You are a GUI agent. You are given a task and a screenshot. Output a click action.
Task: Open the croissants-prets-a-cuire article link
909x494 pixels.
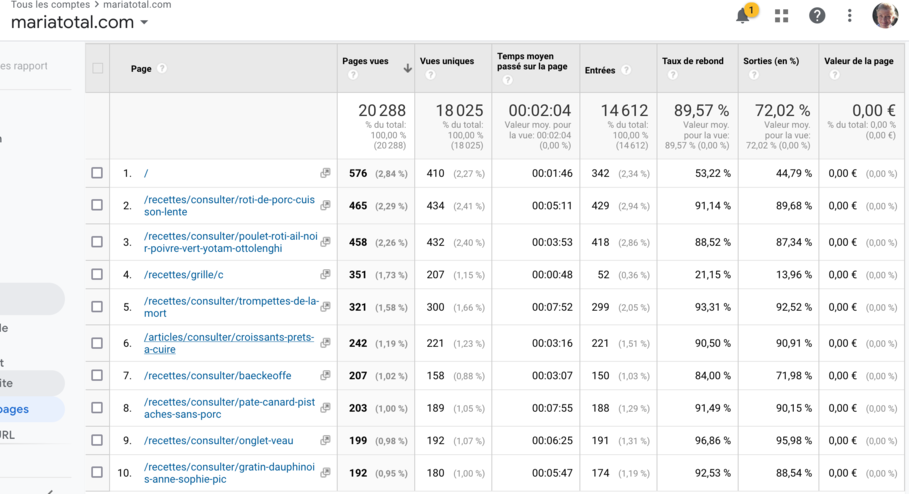tap(228, 343)
